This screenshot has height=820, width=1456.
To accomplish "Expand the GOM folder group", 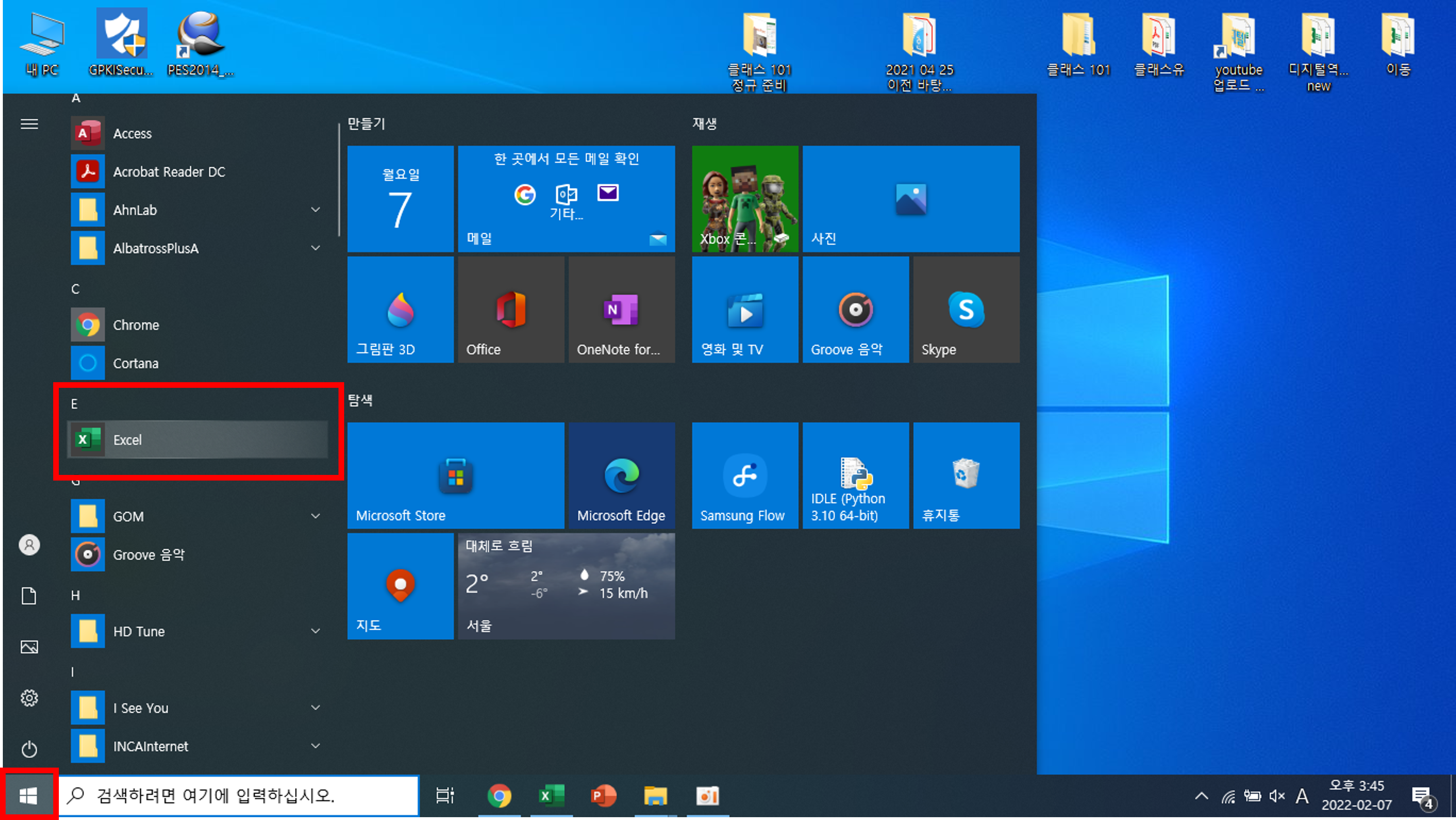I will click(x=316, y=516).
